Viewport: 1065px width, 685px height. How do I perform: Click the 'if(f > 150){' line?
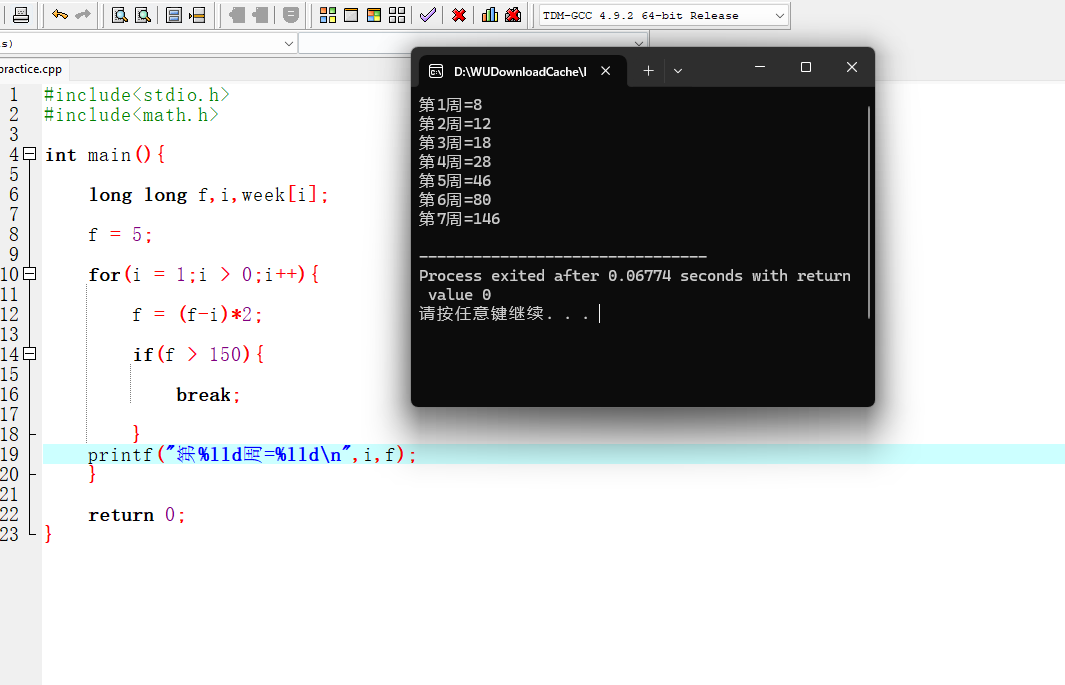(198, 354)
